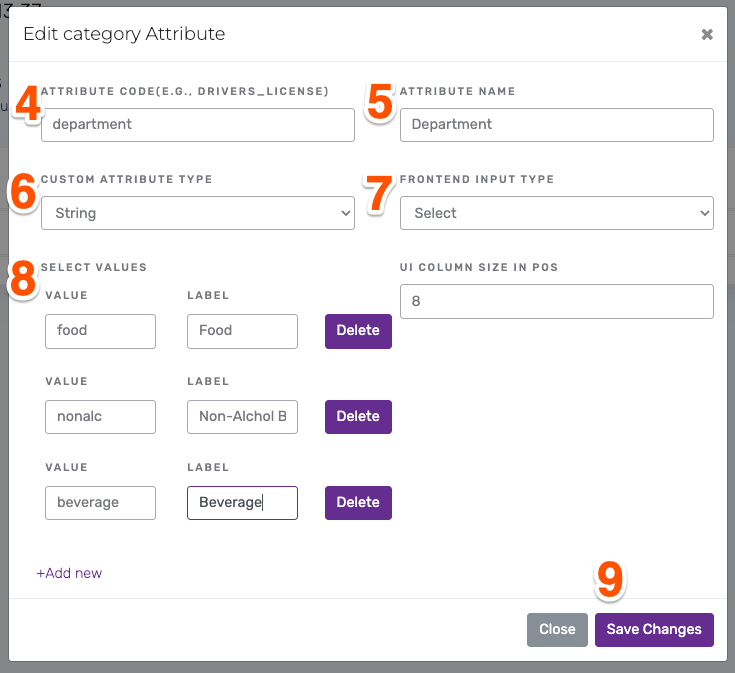Viewport: 735px width, 673px height.
Task: Focus the Attribute Name text field
Action: (556, 125)
